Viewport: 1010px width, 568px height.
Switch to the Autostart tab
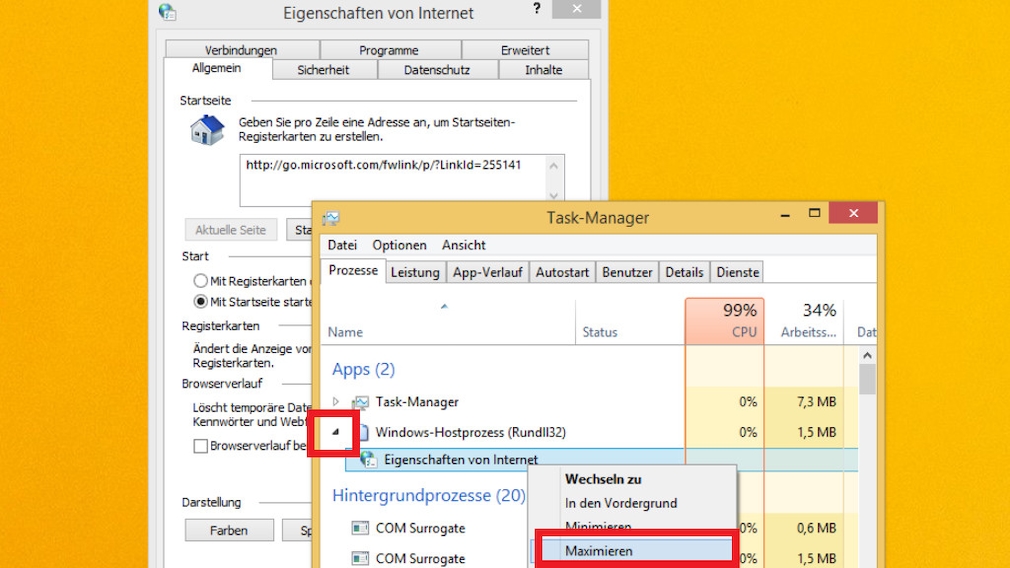tap(562, 272)
